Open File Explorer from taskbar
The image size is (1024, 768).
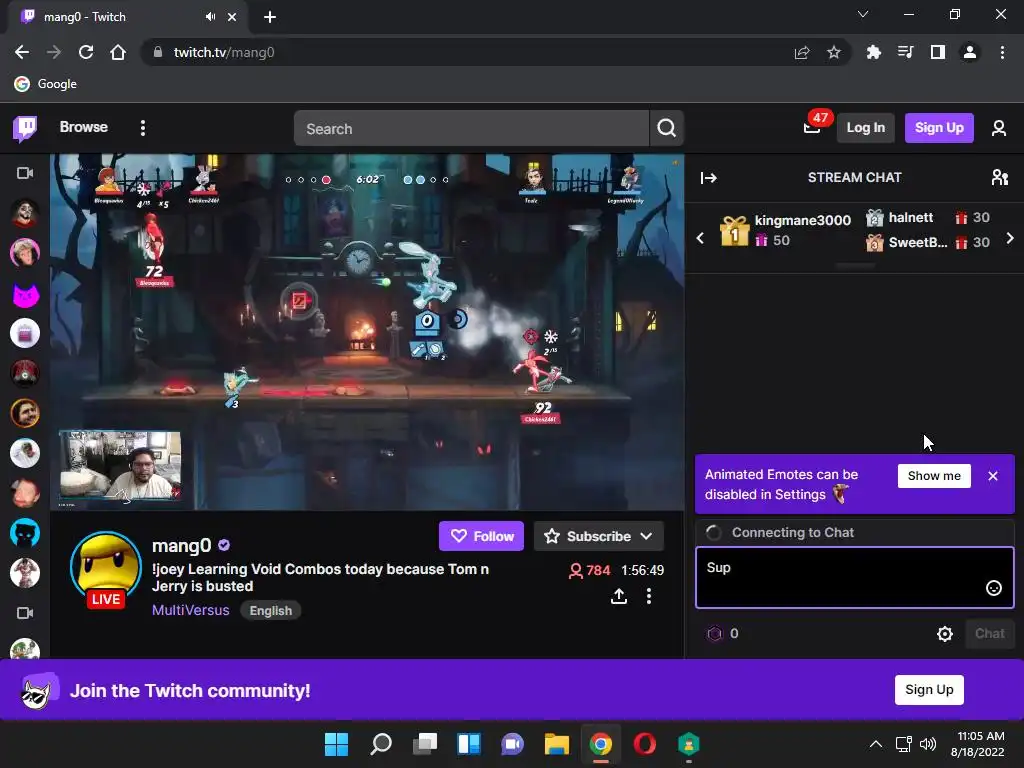point(556,744)
